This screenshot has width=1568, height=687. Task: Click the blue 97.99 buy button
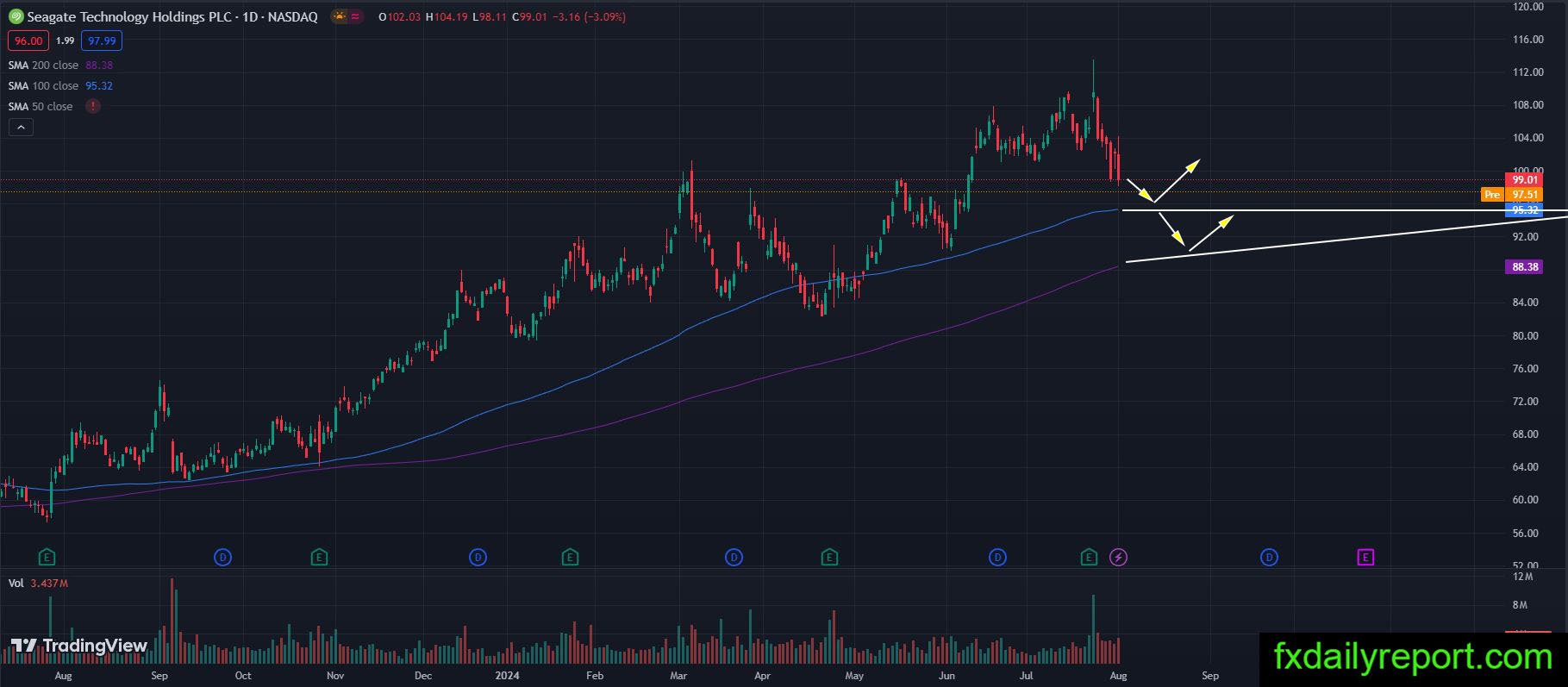(x=102, y=41)
